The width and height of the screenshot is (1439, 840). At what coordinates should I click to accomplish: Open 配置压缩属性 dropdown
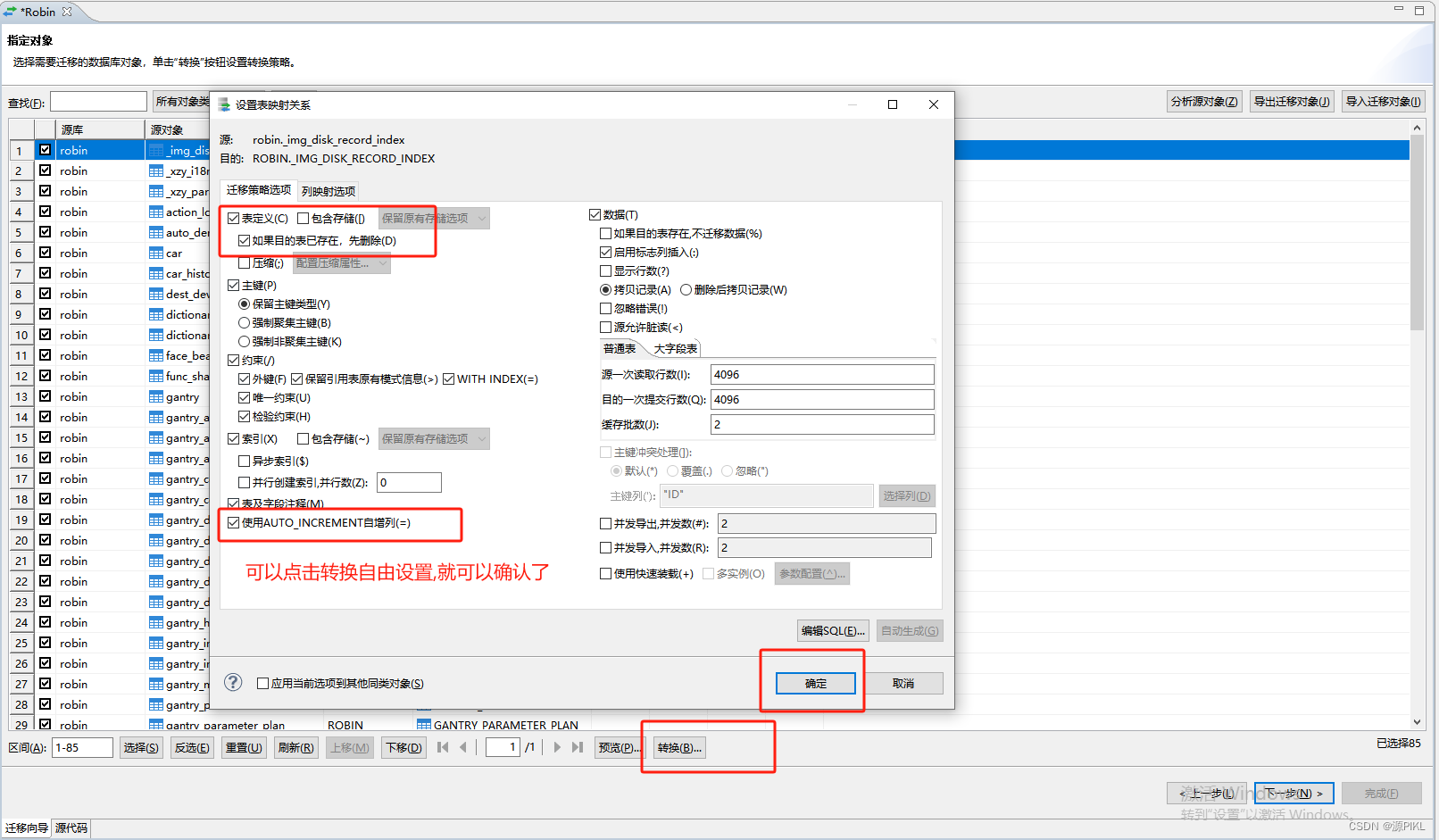pyautogui.click(x=342, y=262)
